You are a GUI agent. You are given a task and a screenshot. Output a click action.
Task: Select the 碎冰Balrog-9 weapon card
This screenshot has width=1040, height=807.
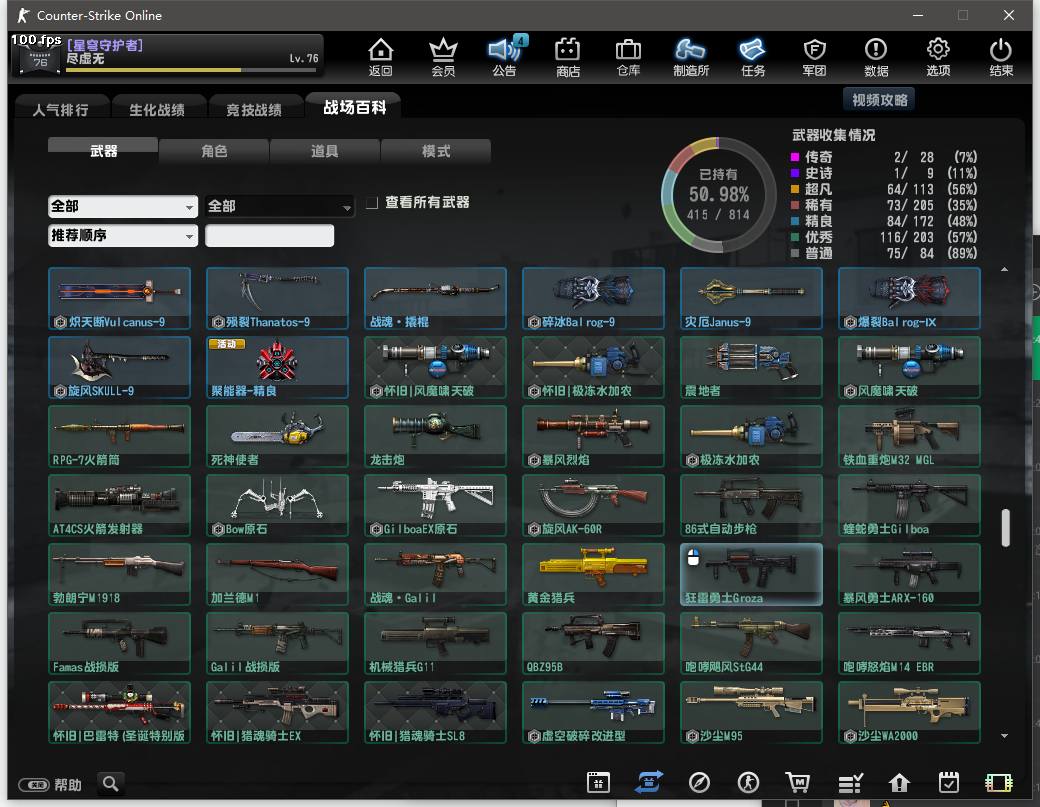593,298
